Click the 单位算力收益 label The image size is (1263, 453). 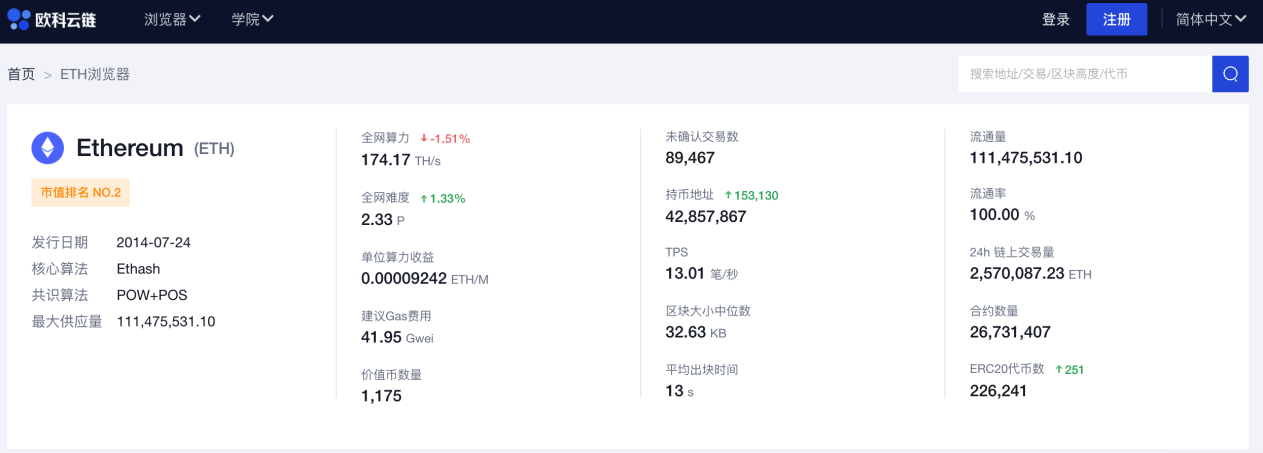click(x=397, y=257)
